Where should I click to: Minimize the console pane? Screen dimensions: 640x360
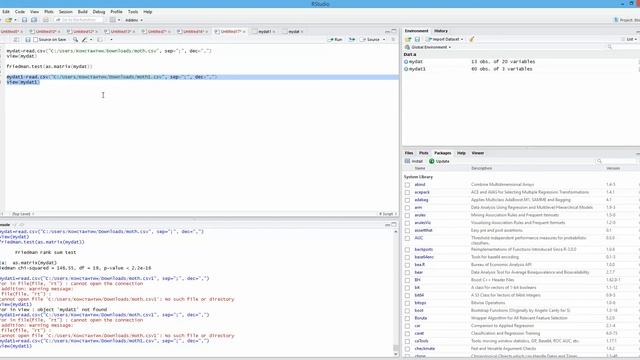click(x=387, y=224)
